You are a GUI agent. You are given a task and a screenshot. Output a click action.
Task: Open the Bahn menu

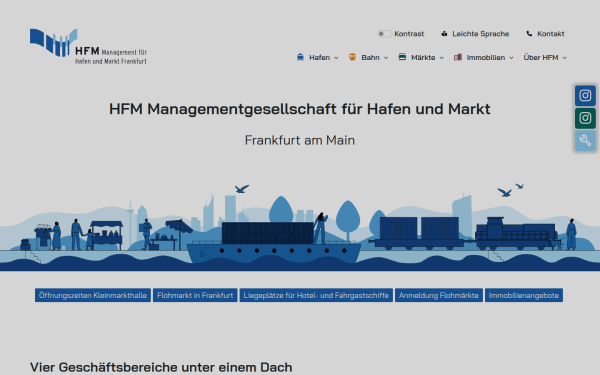(x=370, y=57)
